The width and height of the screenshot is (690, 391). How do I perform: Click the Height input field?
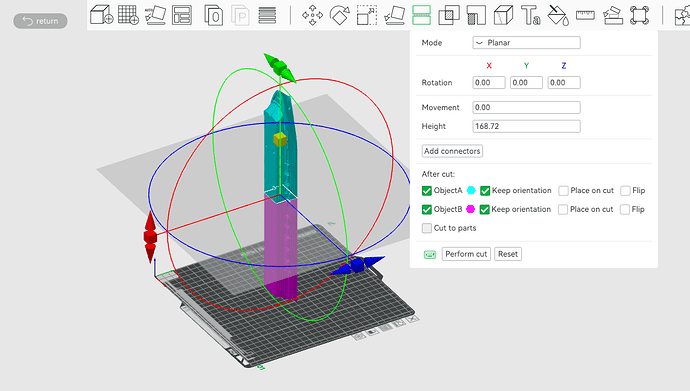526,126
